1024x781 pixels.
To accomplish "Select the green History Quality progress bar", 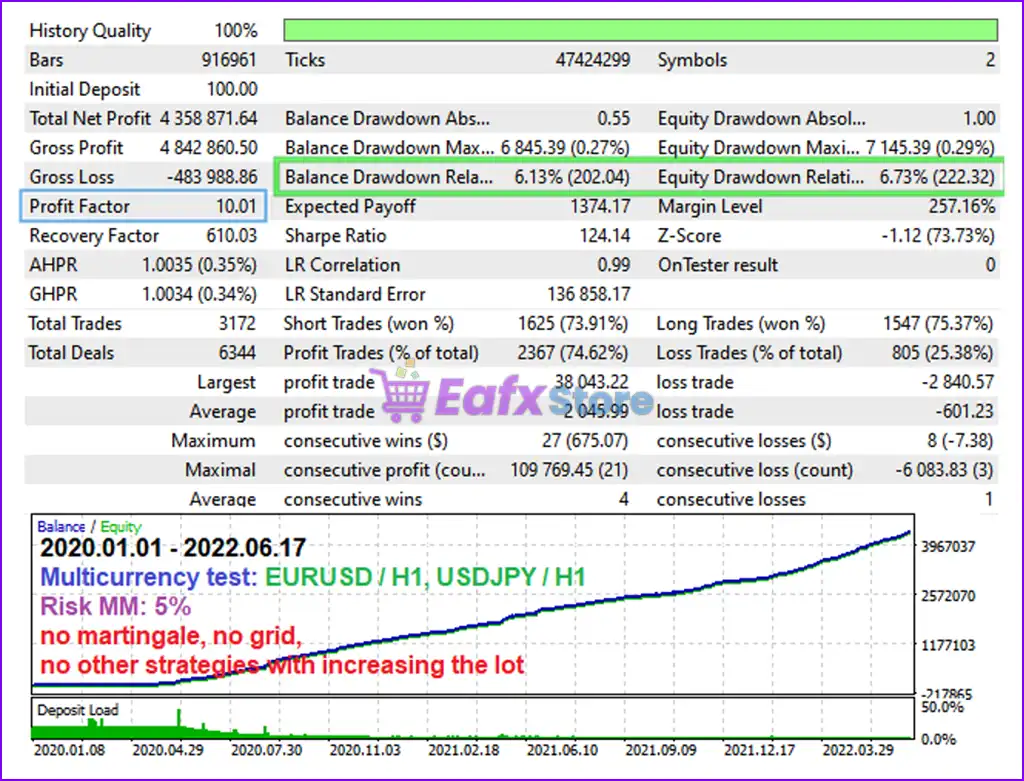I will click(x=641, y=30).
